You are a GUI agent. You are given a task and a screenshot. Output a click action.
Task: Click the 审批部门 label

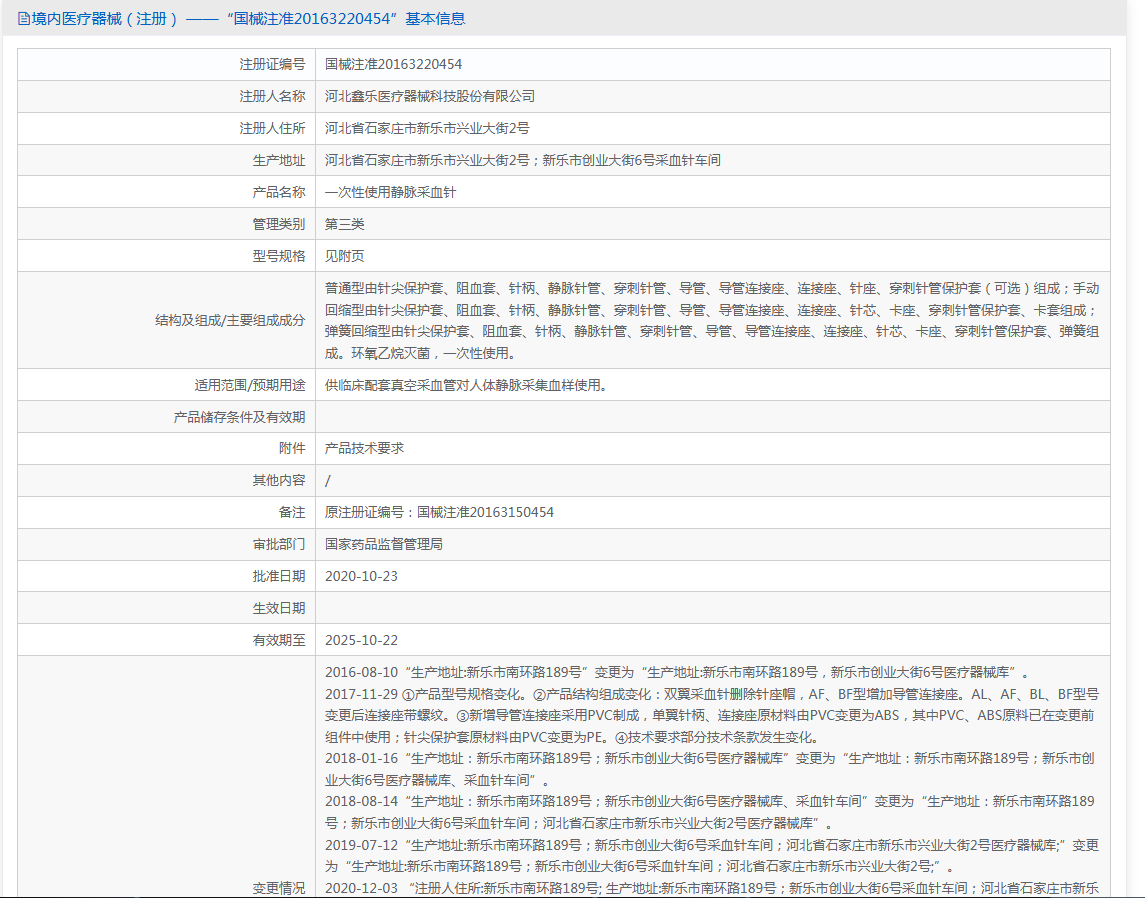click(x=279, y=545)
